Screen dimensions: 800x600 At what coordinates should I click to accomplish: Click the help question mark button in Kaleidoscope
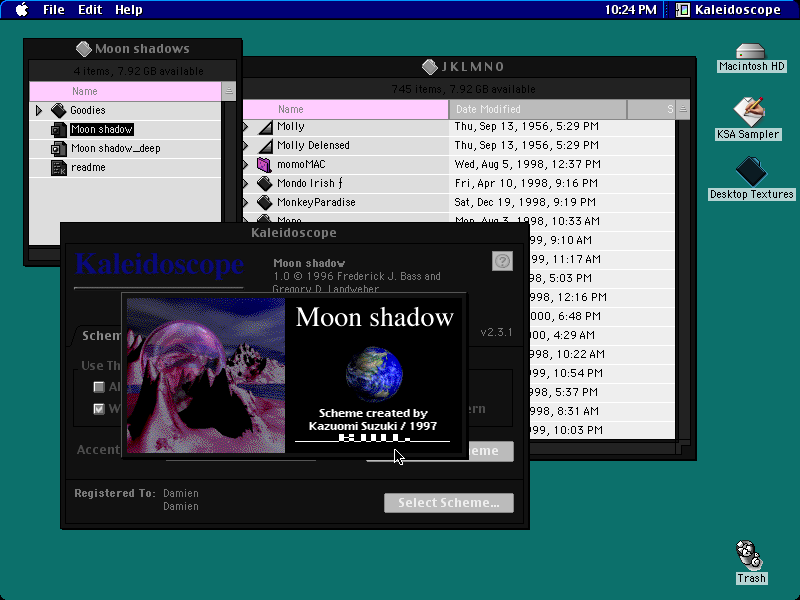click(x=502, y=261)
